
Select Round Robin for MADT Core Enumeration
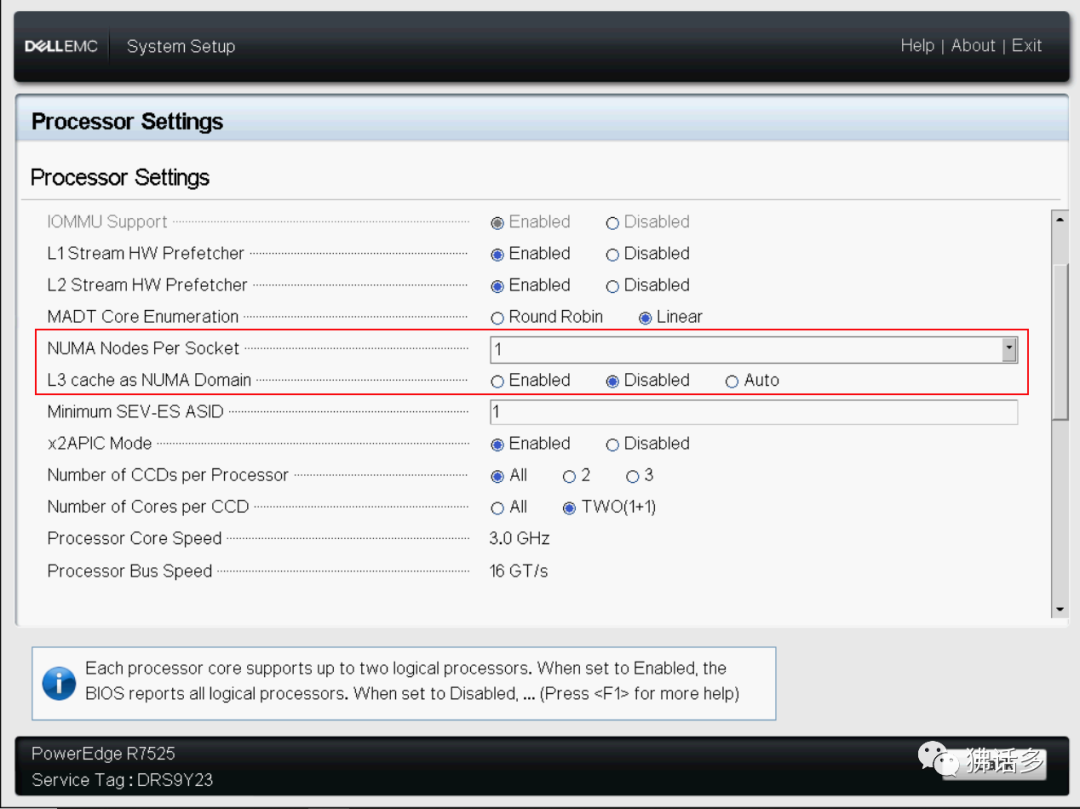tap(498, 317)
